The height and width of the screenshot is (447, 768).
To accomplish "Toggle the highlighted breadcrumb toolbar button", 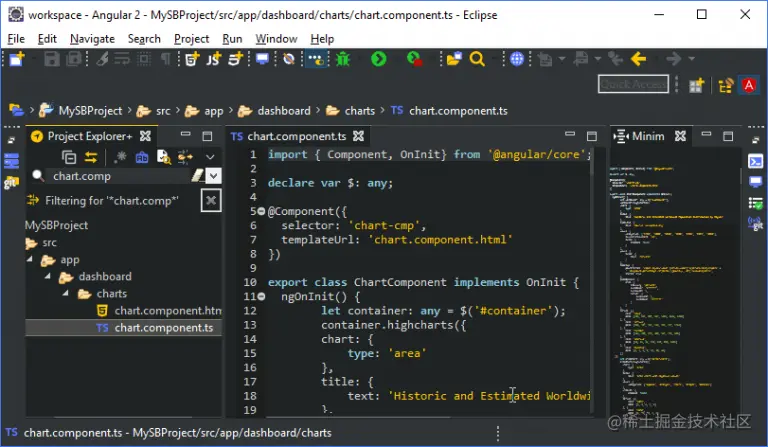I will pos(316,59).
